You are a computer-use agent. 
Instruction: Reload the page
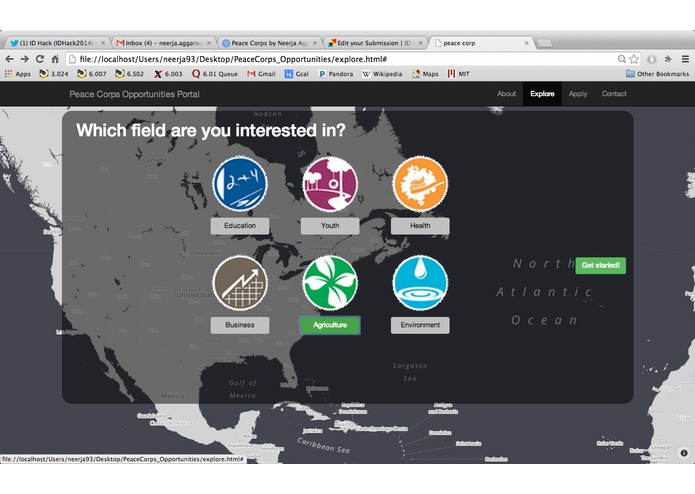(40, 59)
